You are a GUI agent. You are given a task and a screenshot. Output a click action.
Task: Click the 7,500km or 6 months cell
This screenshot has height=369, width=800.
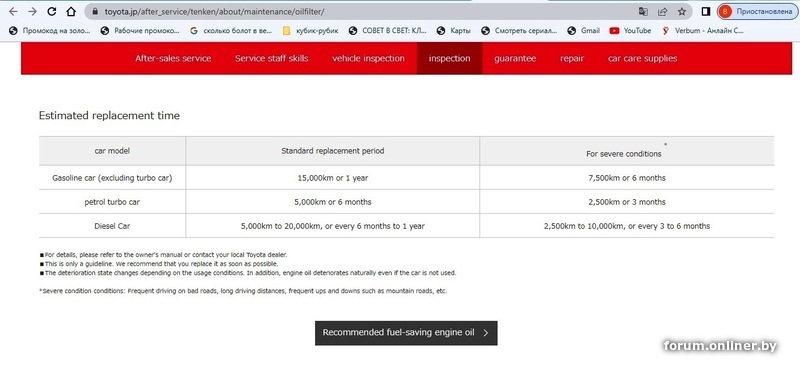coord(627,178)
